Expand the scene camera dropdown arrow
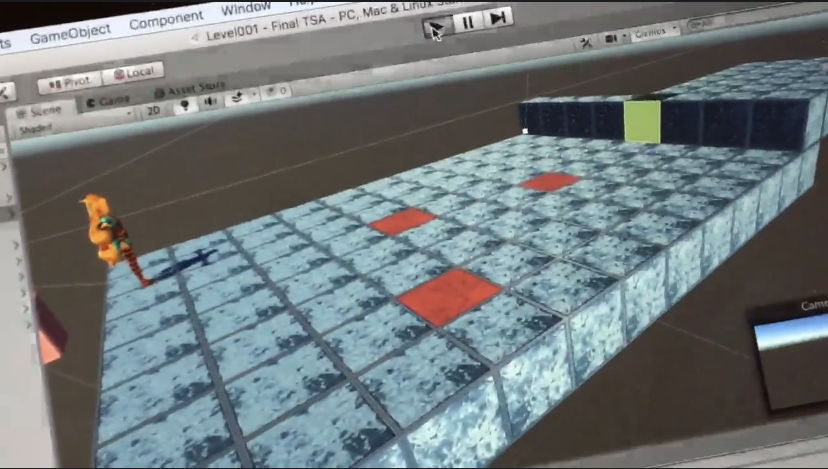Viewport: 828px width, 469px height. tap(625, 36)
